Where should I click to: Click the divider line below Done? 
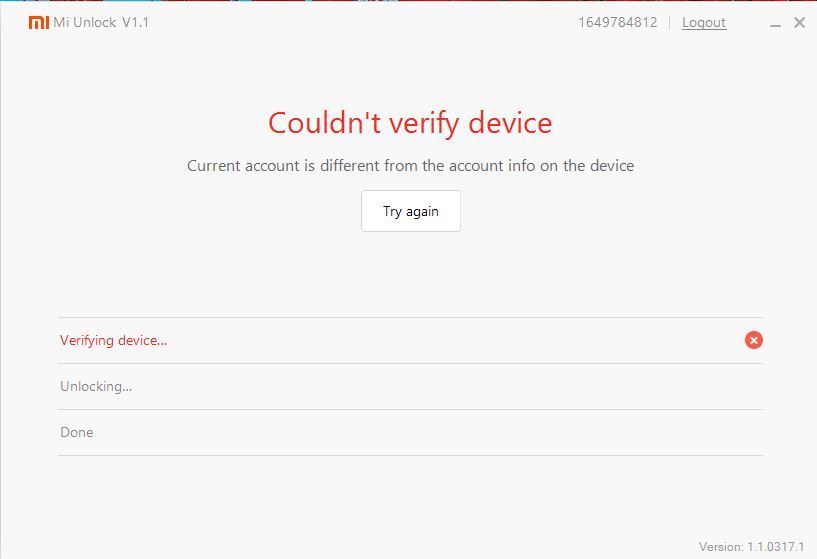(x=410, y=455)
